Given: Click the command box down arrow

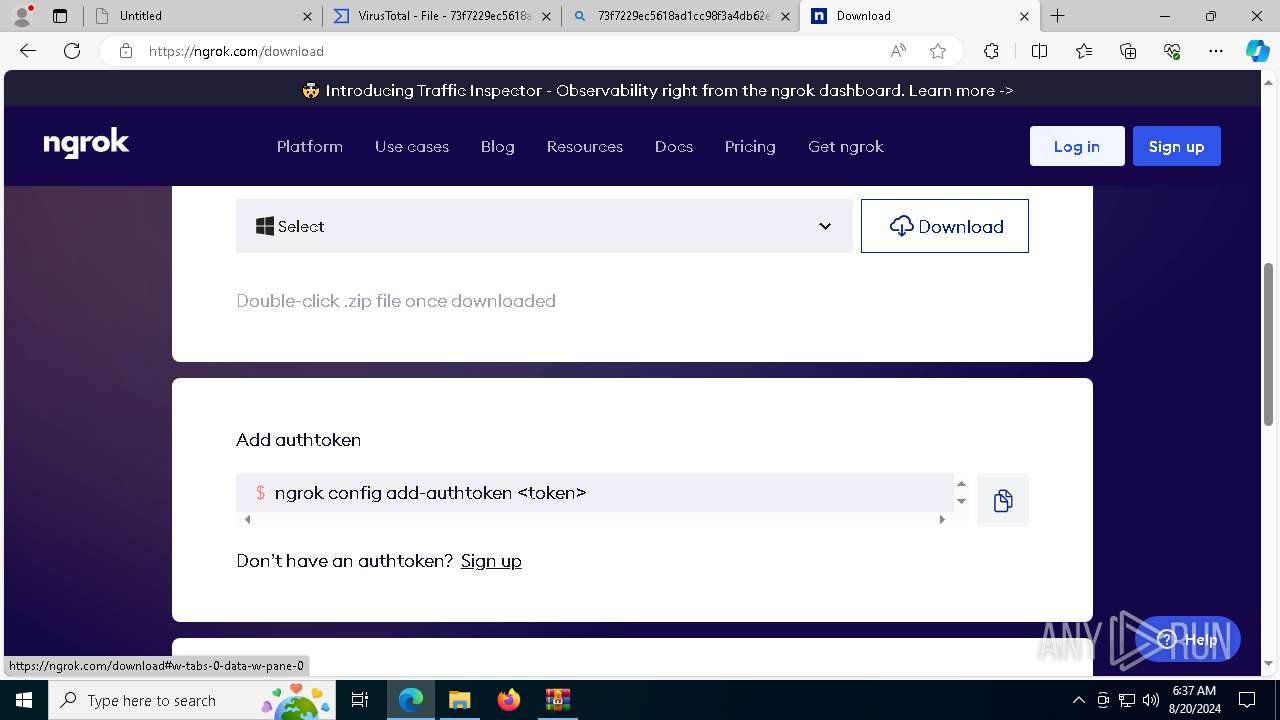Looking at the screenshot, I should click(961, 501).
